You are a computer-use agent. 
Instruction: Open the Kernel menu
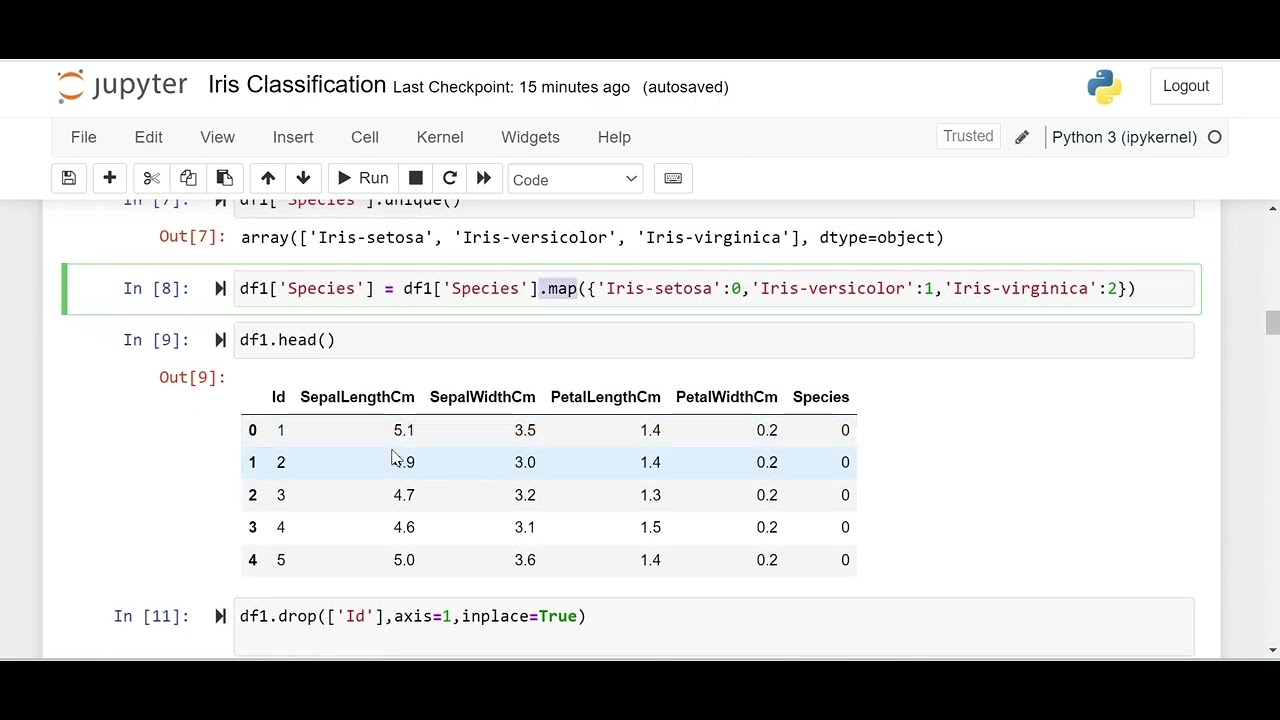(440, 137)
